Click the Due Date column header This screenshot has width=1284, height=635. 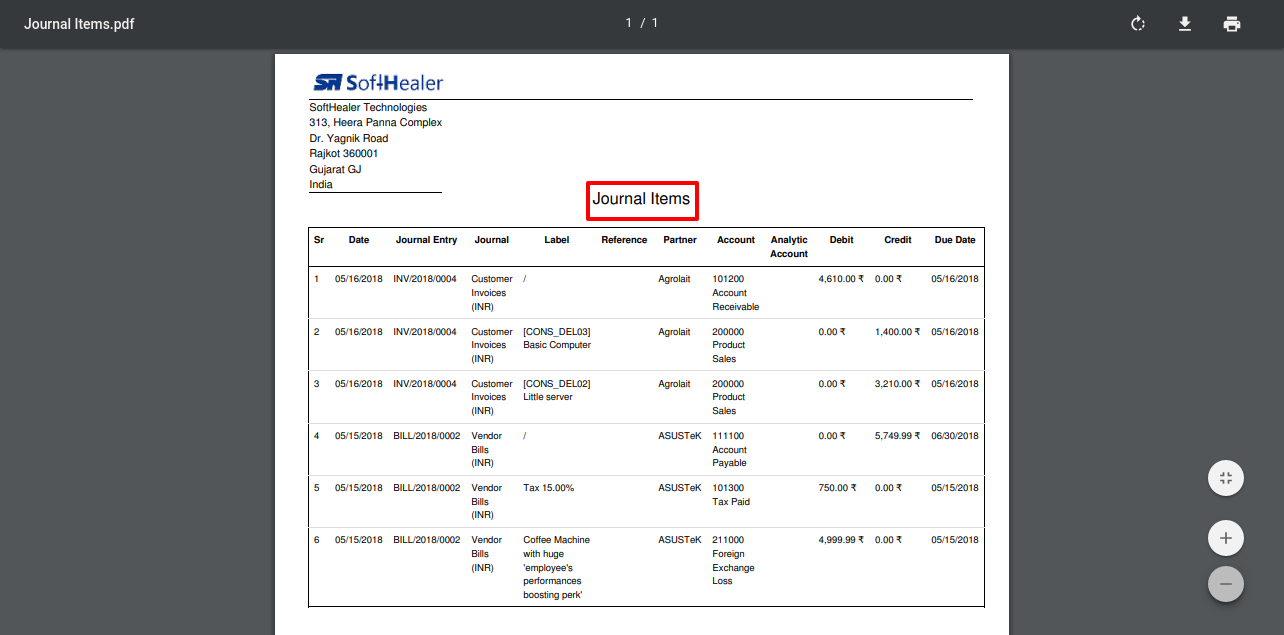955,240
